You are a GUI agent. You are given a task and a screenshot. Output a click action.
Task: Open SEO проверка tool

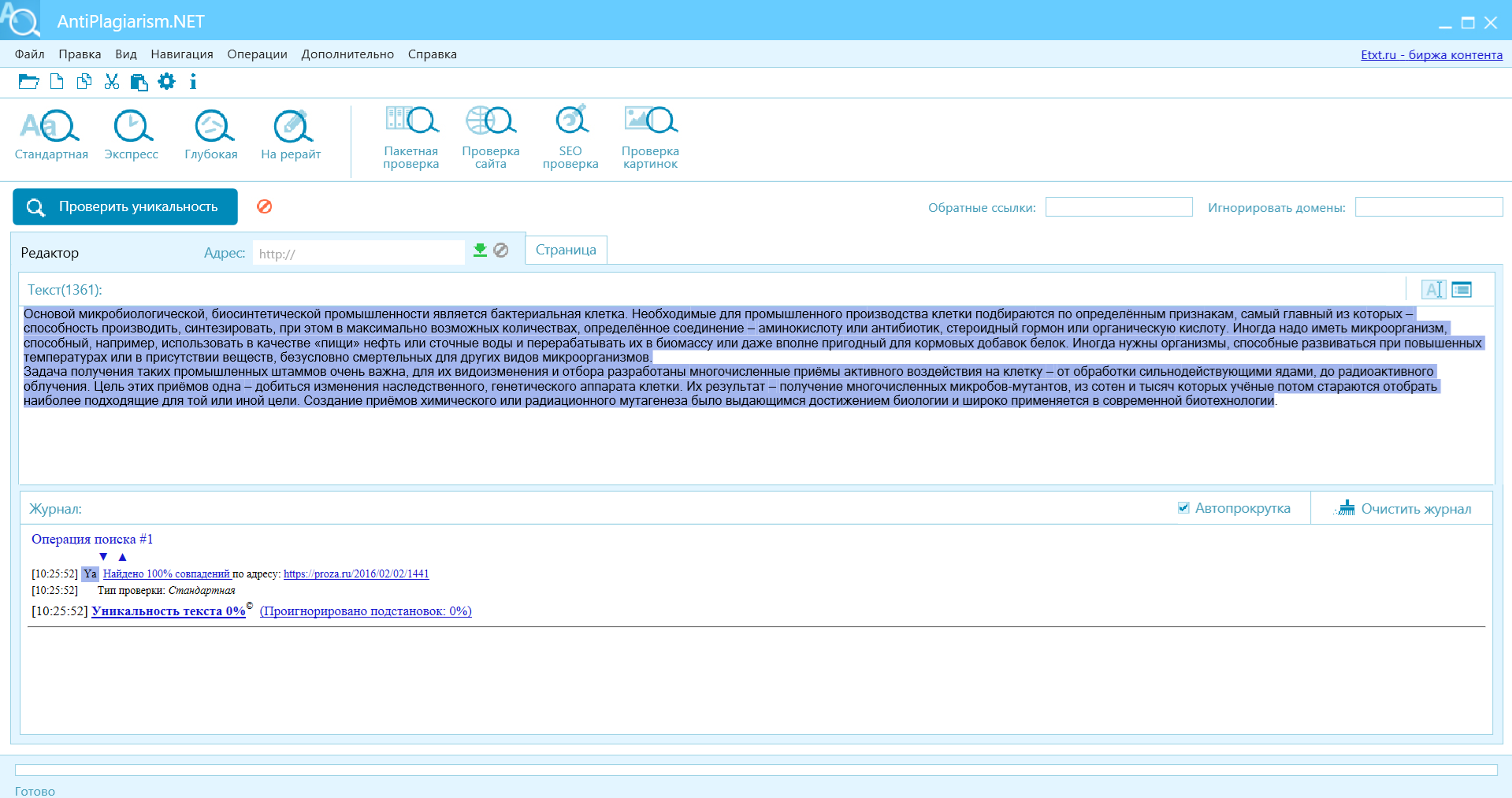click(570, 137)
